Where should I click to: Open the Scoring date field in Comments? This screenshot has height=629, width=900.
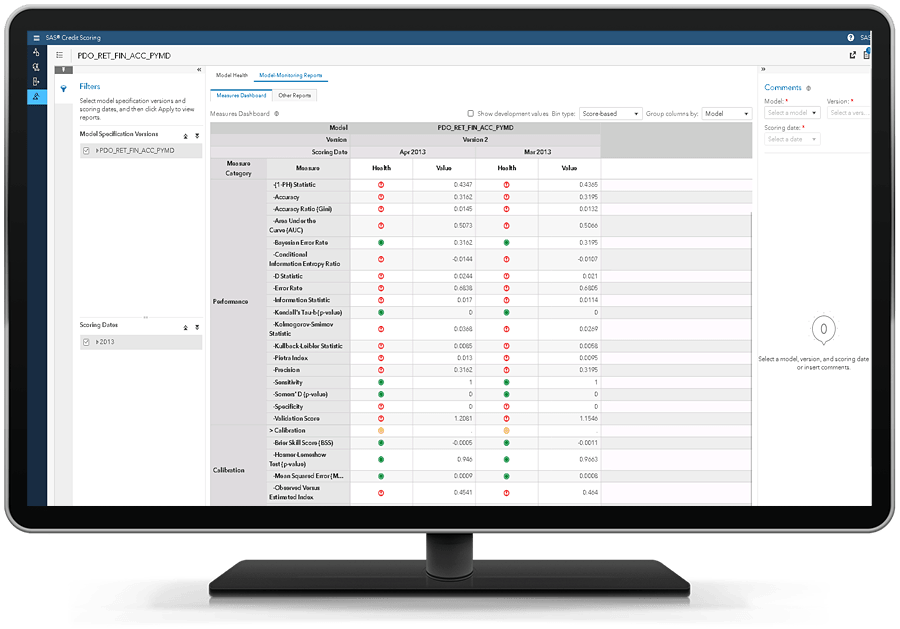[x=792, y=139]
